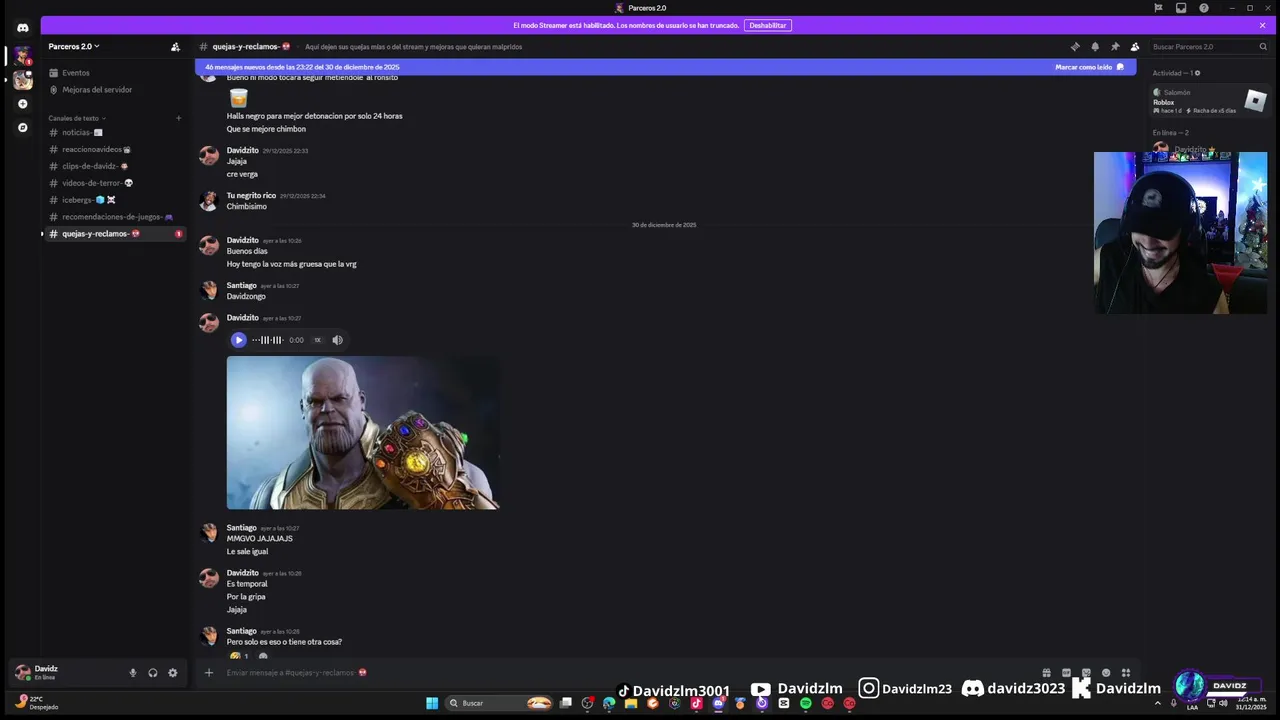
Task: Mute the voice message volume speaker
Action: (337, 340)
